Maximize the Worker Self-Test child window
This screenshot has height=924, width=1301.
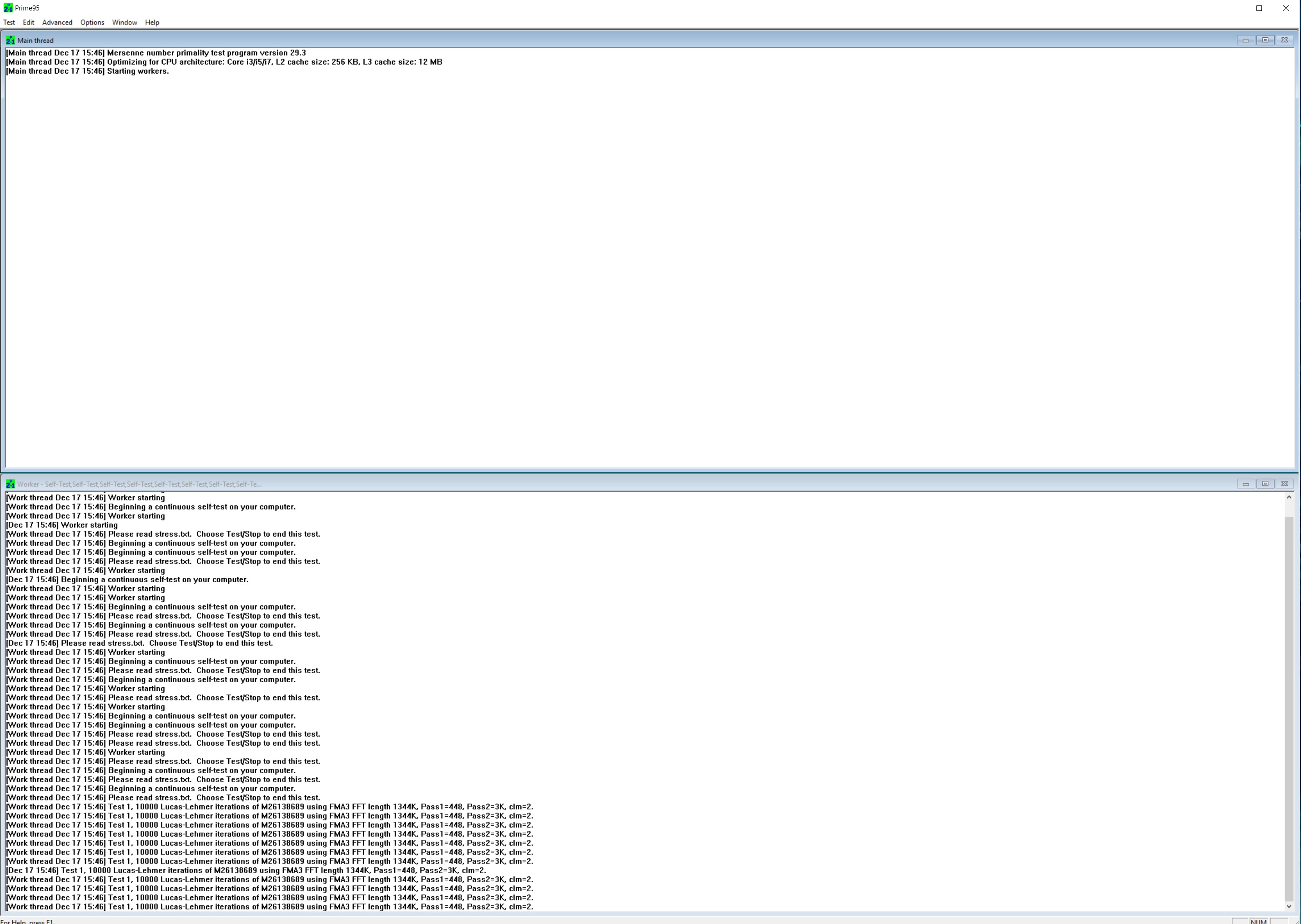click(1265, 484)
